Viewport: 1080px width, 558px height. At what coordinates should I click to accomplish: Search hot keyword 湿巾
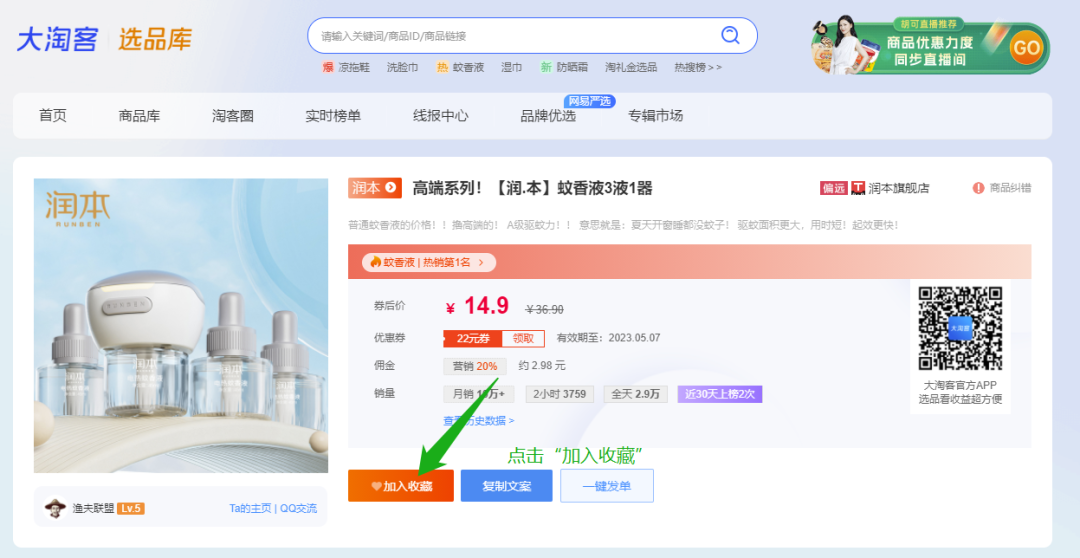(x=511, y=68)
